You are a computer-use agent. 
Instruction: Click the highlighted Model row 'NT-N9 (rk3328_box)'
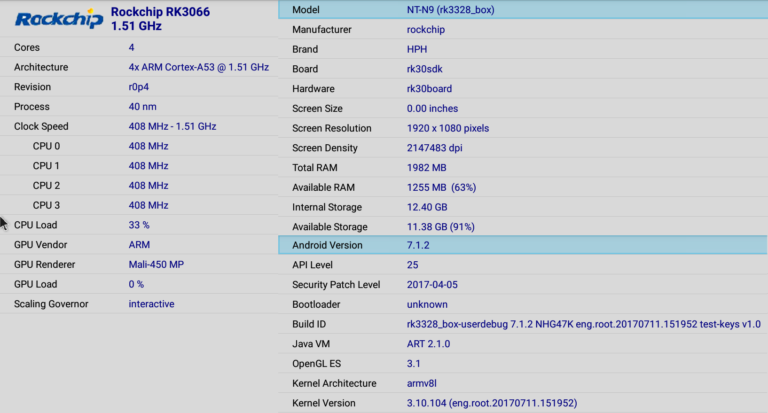pos(523,10)
